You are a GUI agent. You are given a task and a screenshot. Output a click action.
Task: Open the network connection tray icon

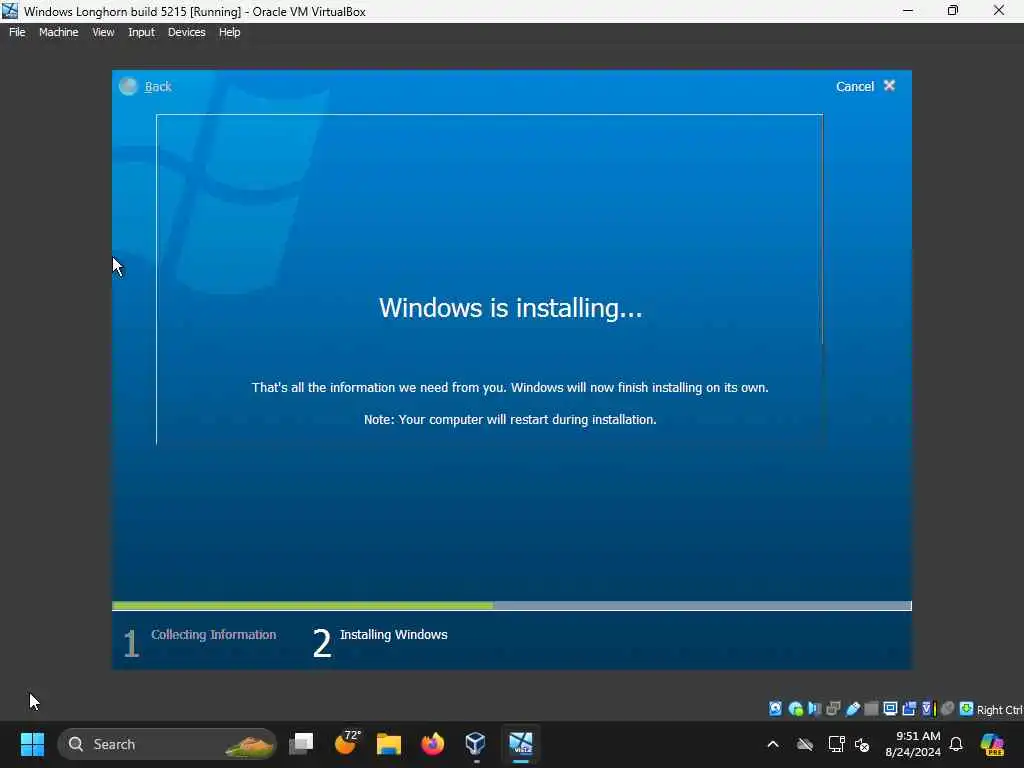836,744
